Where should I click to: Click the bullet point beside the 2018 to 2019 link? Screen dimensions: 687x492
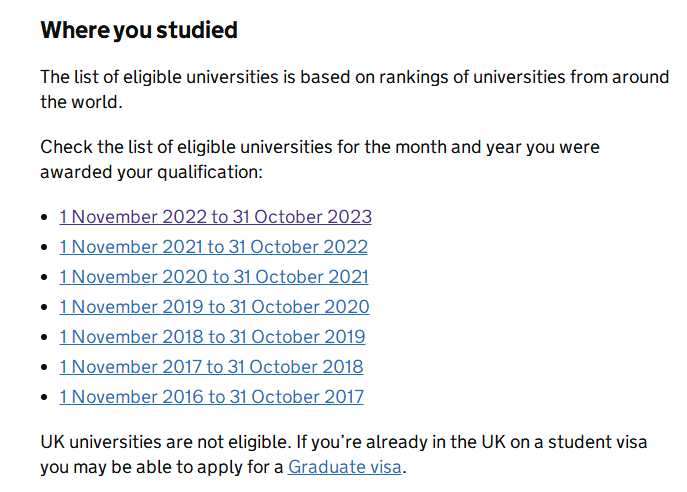(44, 337)
